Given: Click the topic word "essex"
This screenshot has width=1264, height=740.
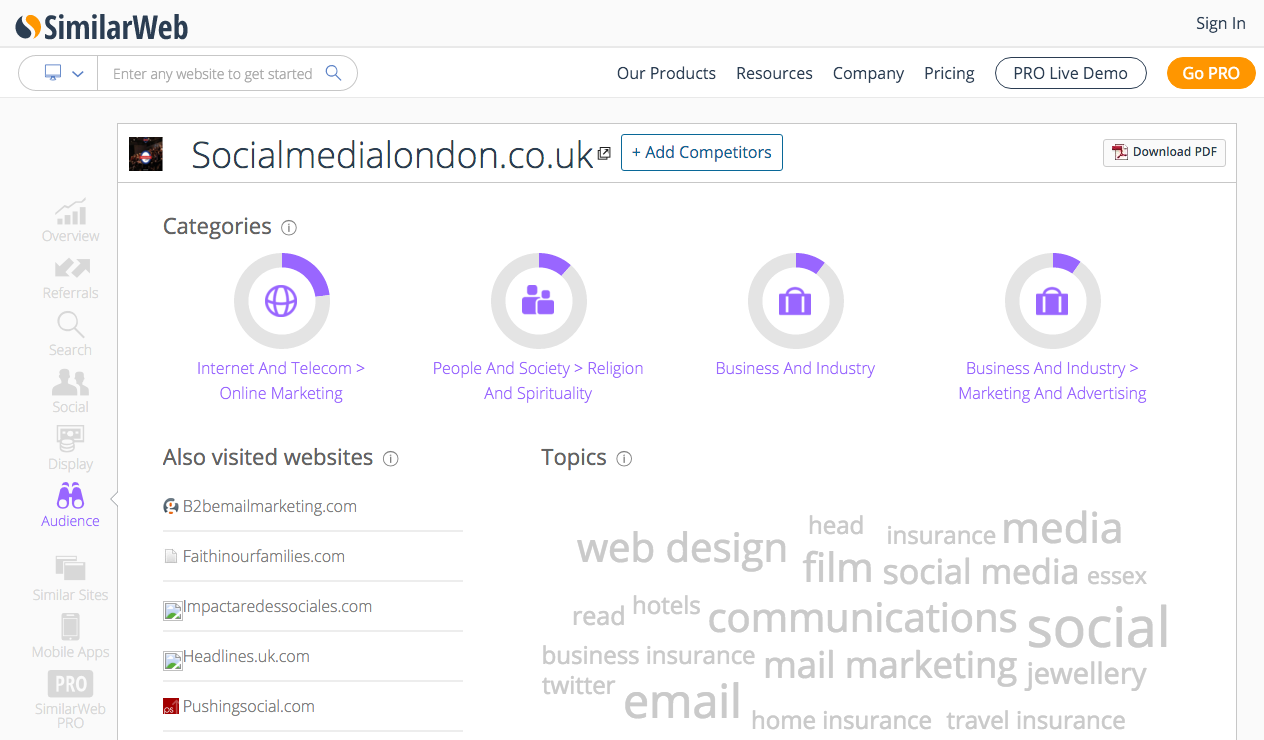Looking at the screenshot, I should [1117, 577].
